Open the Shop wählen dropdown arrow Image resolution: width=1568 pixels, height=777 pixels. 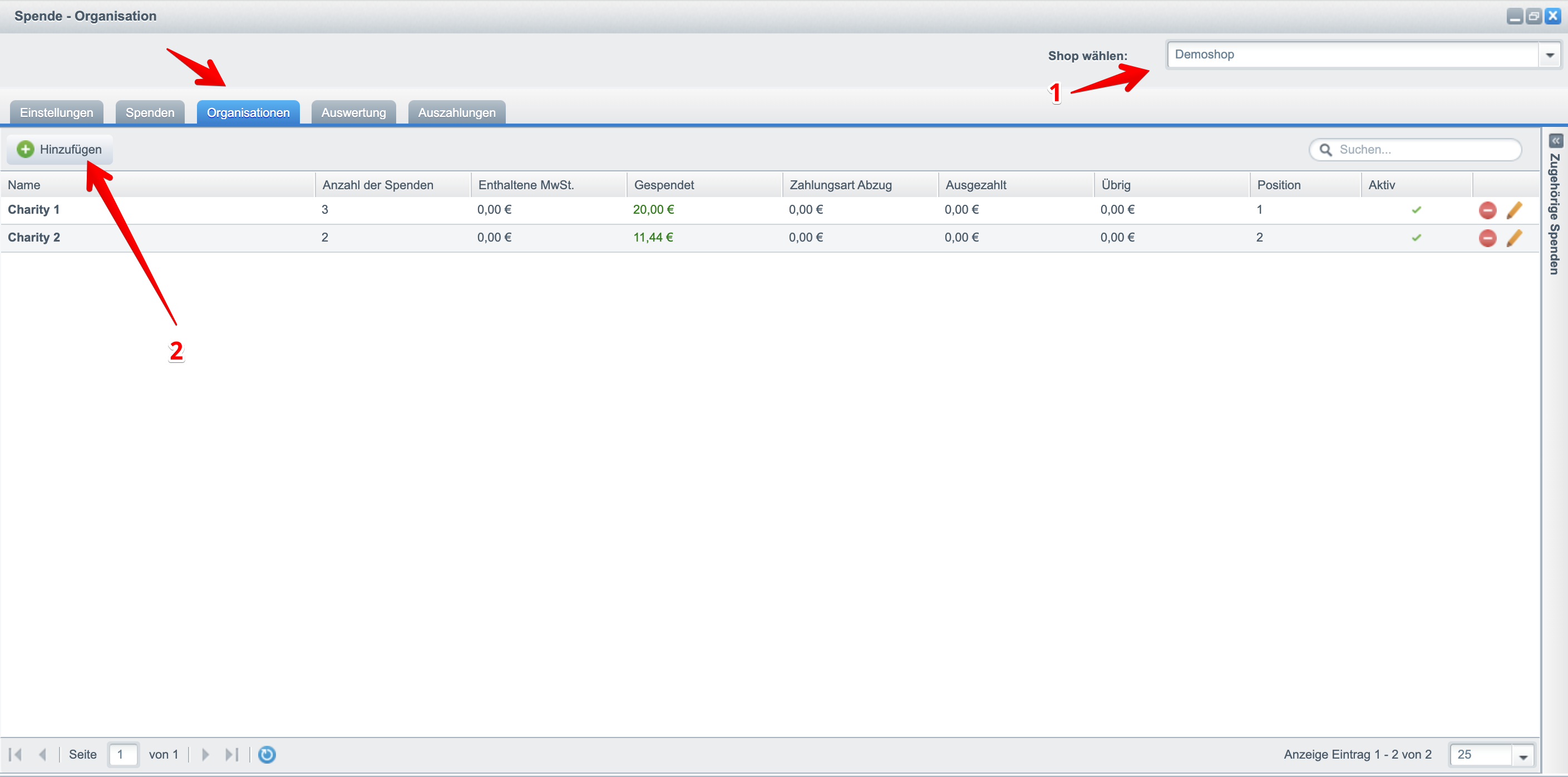pyautogui.click(x=1549, y=56)
